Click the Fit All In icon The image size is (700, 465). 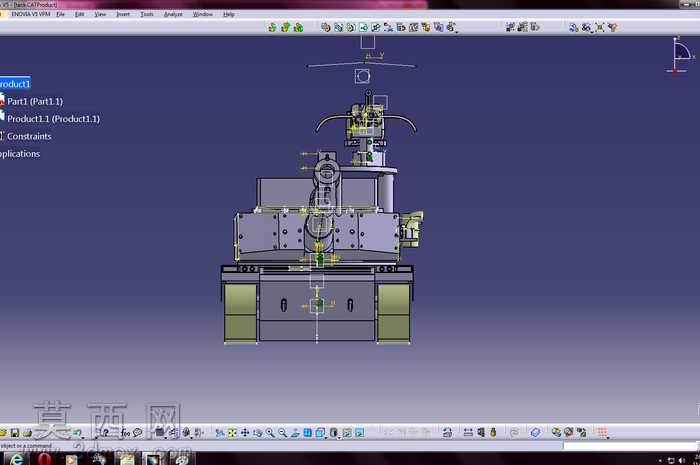232,432
